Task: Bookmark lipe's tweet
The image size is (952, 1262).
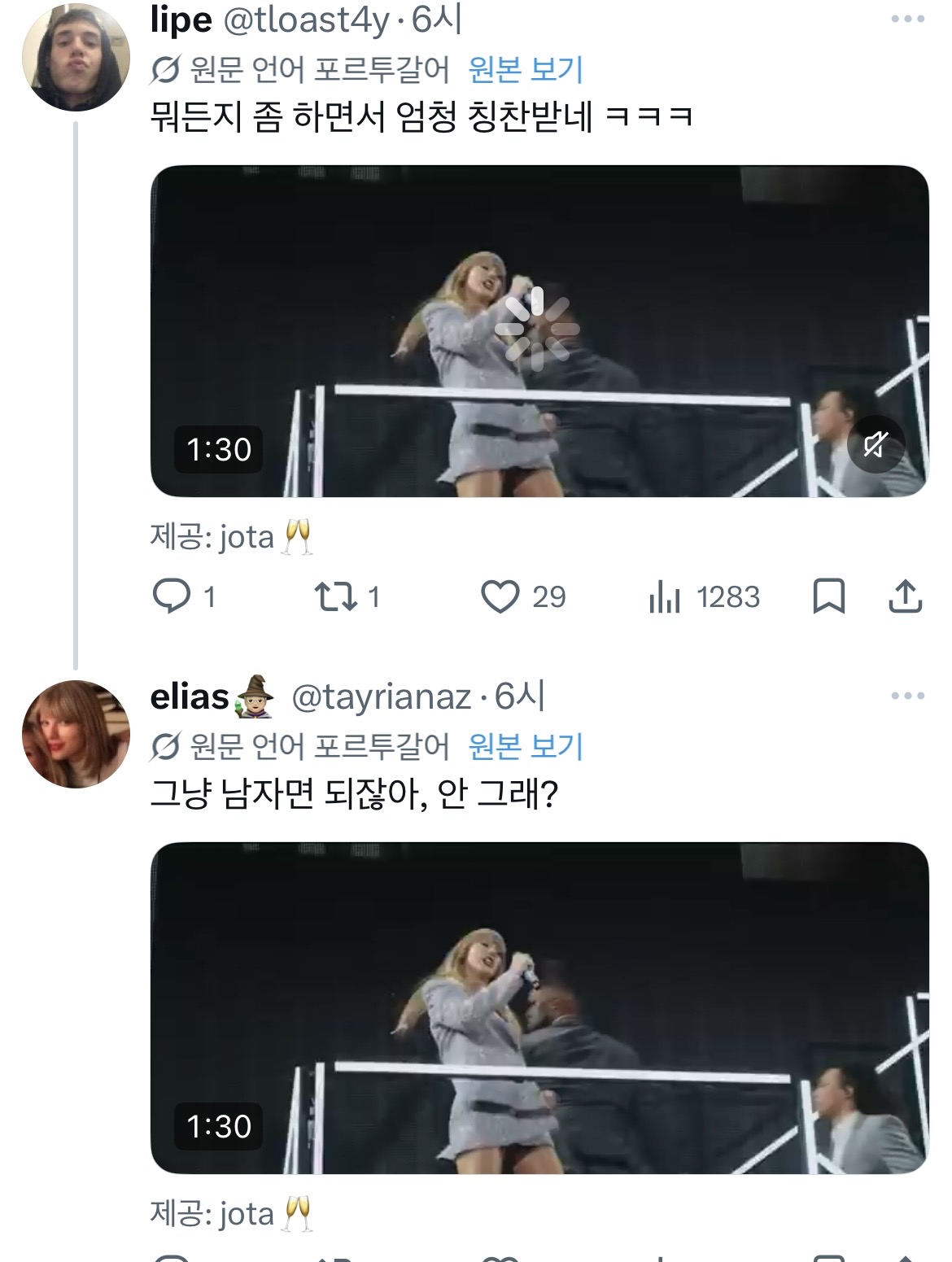Action: pyautogui.click(x=828, y=596)
